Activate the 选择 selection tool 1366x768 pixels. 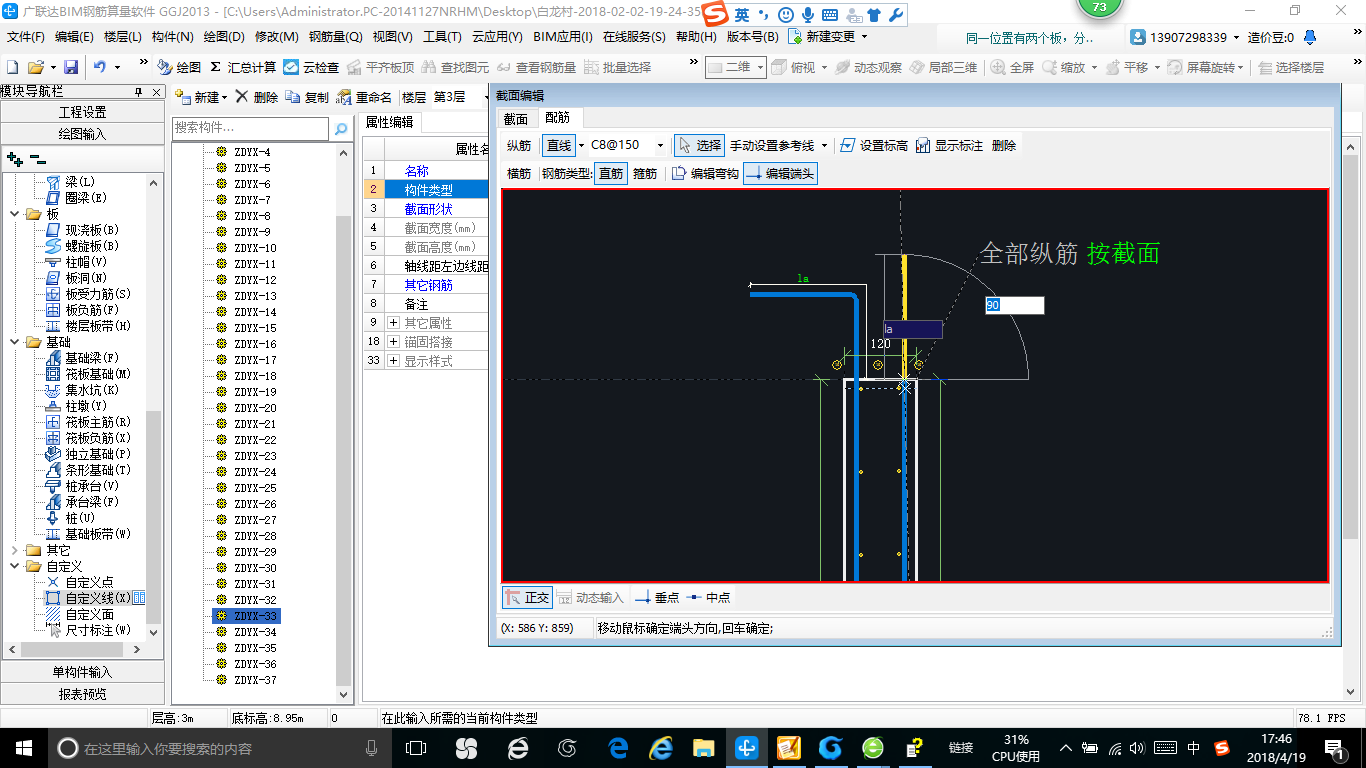pyautogui.click(x=699, y=145)
